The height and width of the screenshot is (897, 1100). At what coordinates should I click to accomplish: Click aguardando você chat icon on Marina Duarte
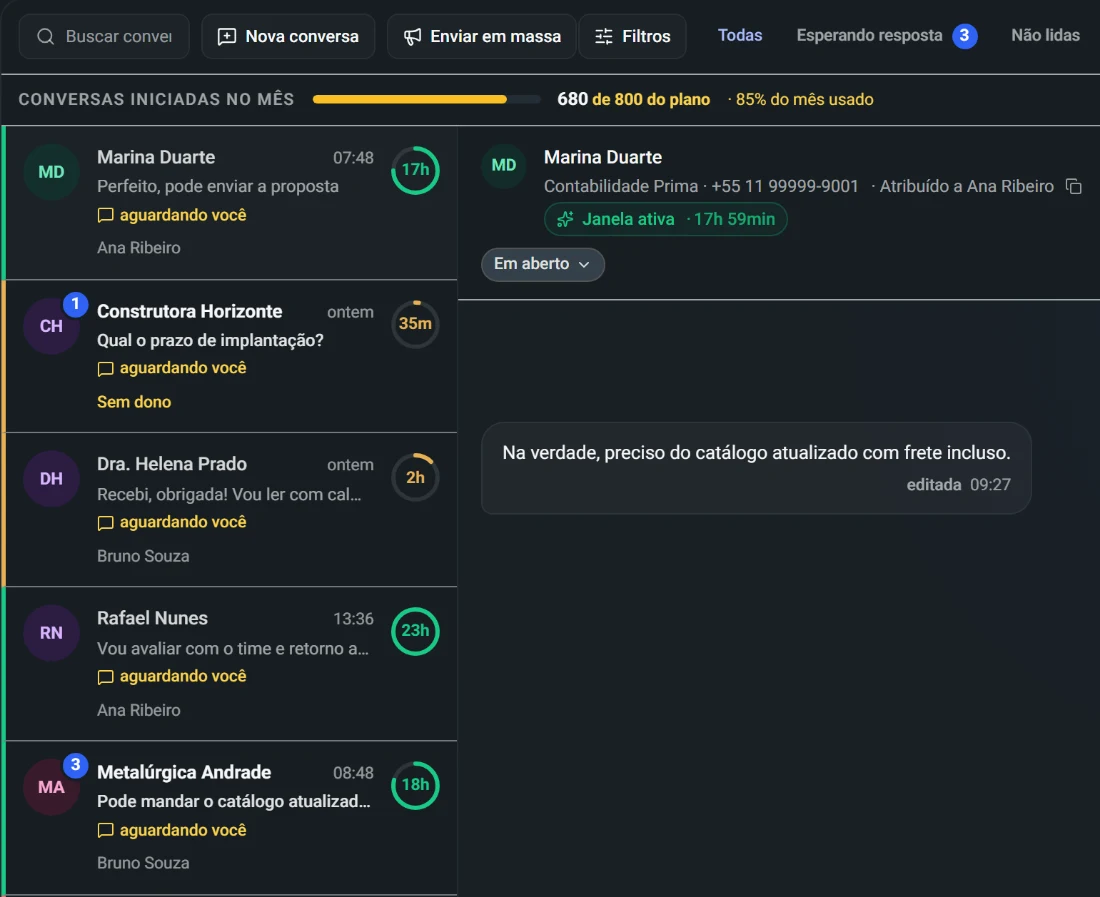coord(105,215)
